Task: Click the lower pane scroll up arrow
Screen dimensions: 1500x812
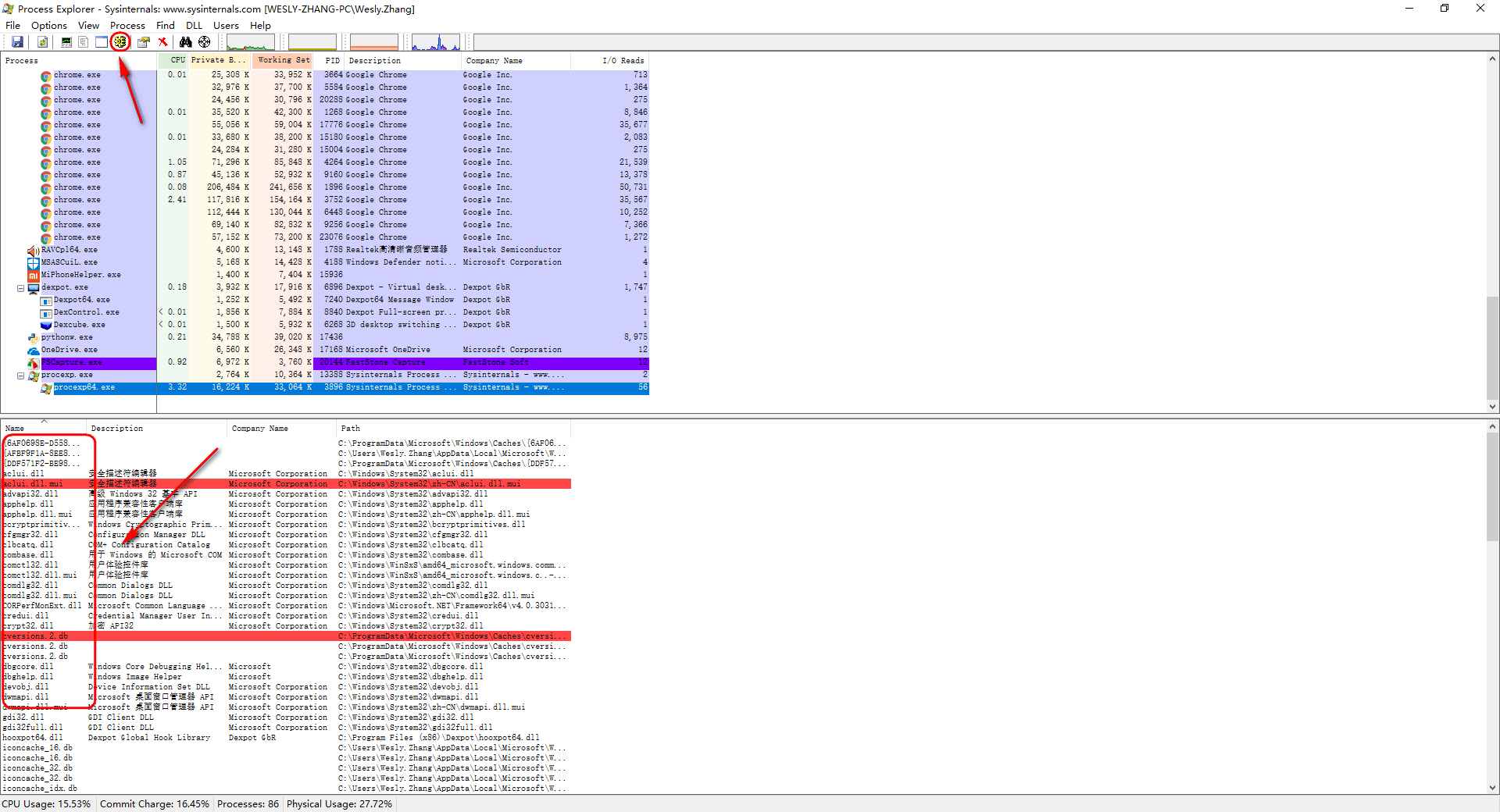Action: (x=1493, y=426)
